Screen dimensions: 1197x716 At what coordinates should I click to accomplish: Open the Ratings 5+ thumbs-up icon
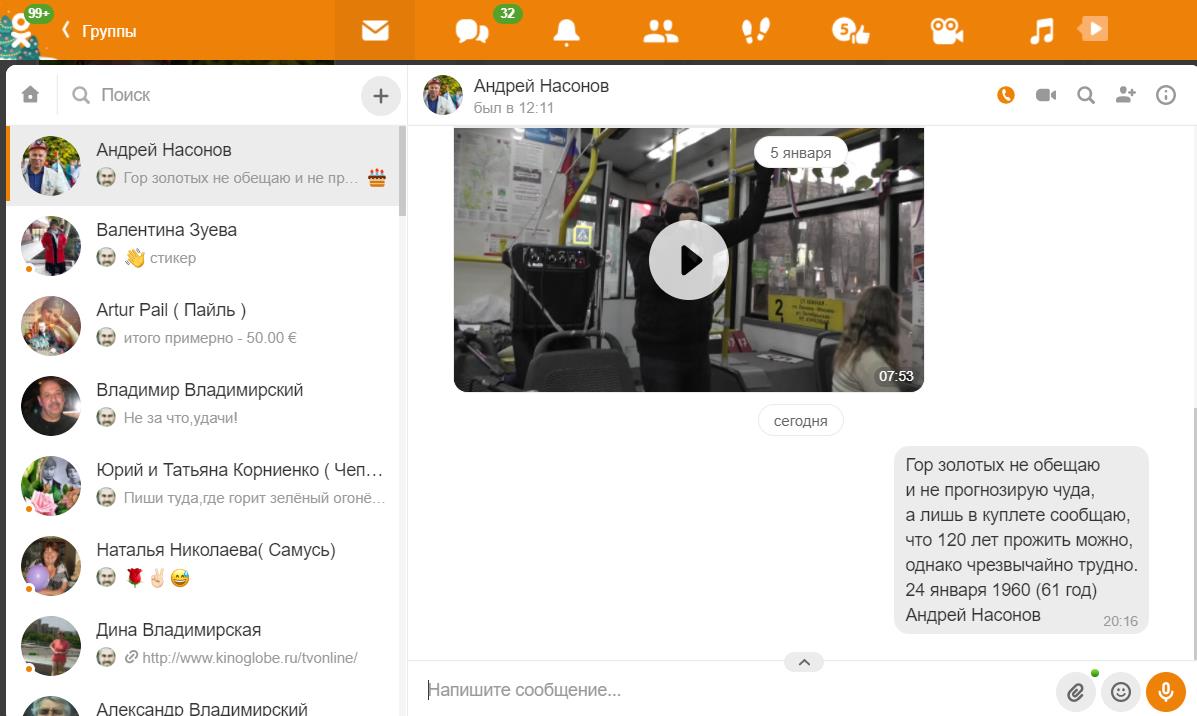pyautogui.click(x=850, y=31)
